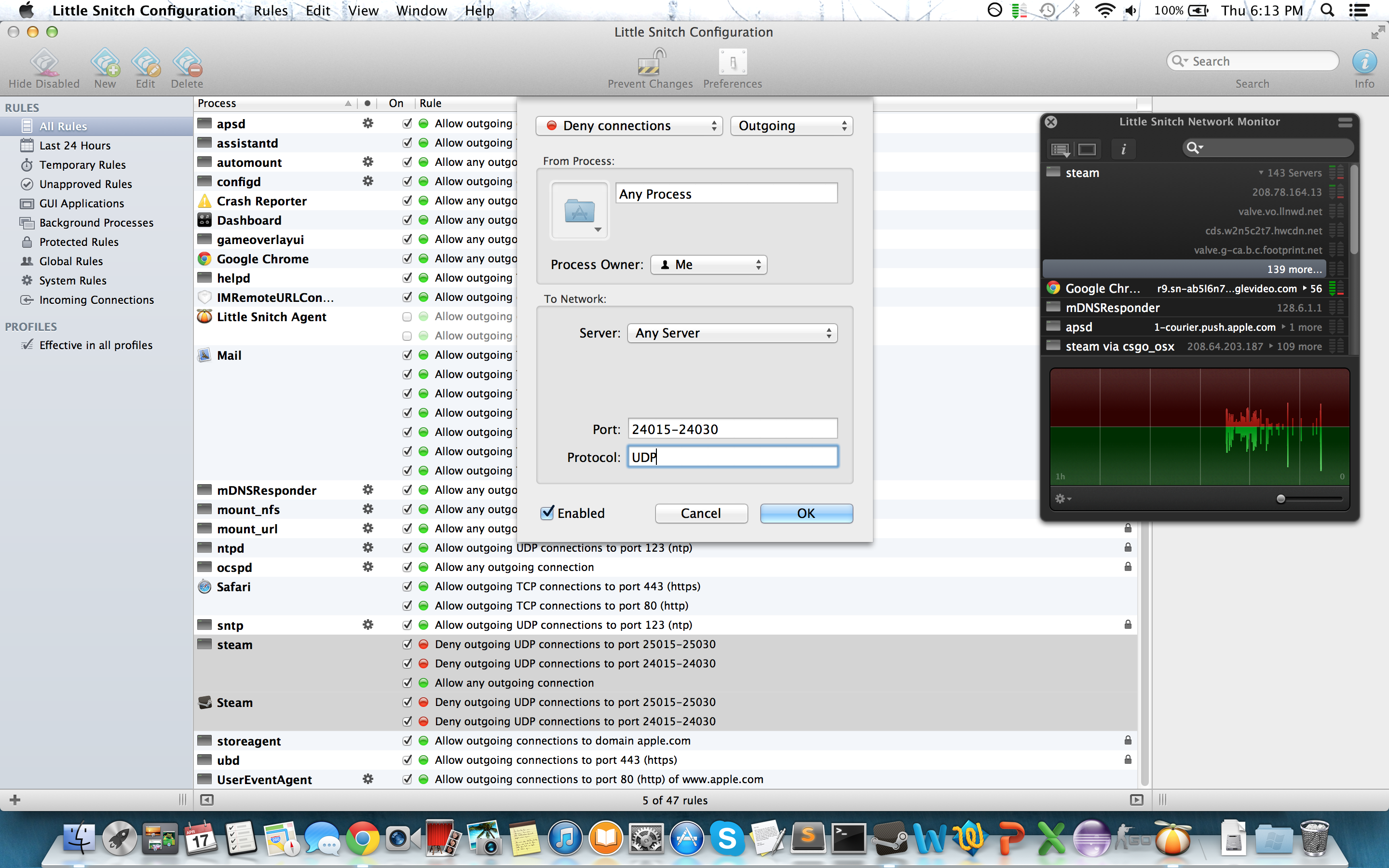Click the Prevent Changes lock icon

point(650,63)
